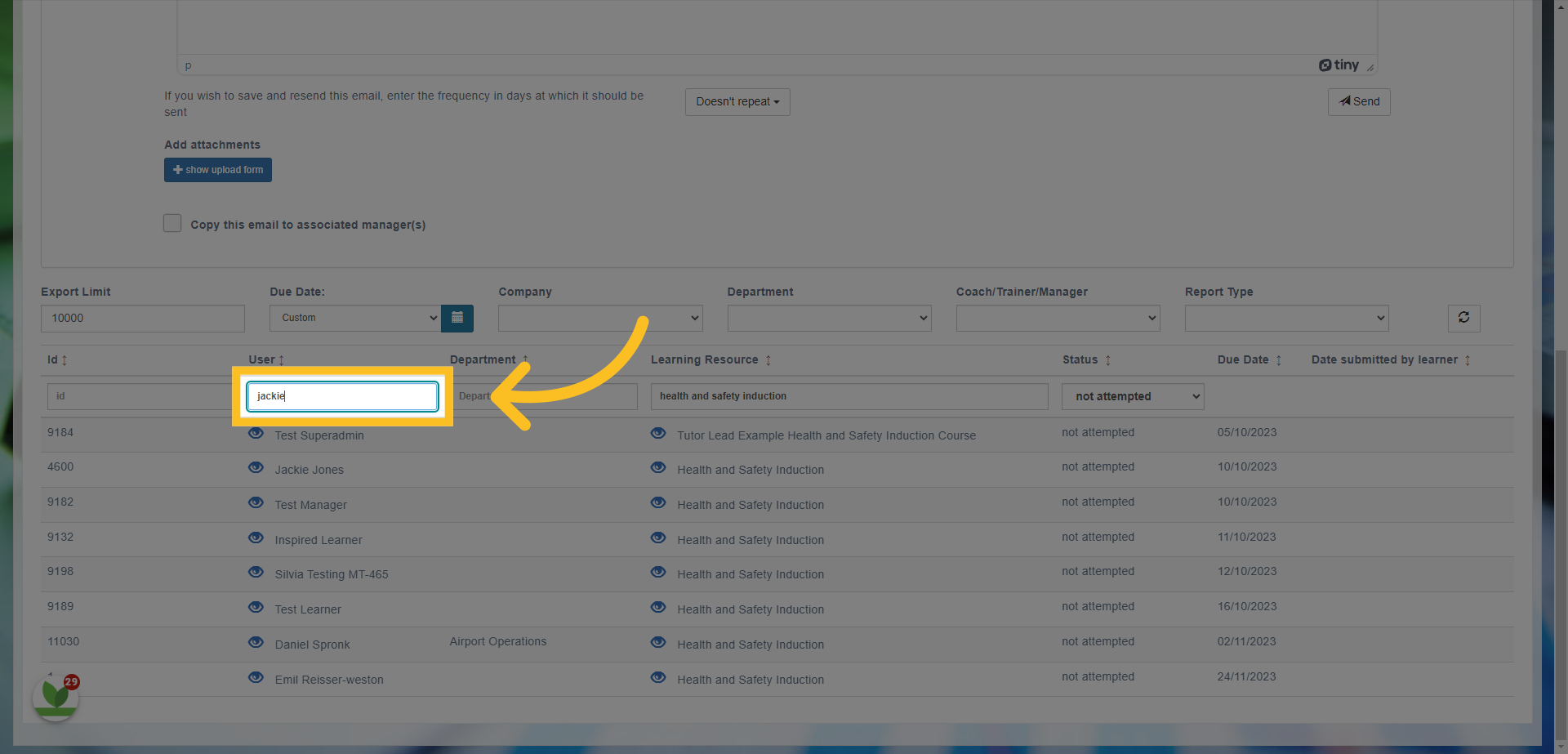Click the Export Limit input field
The image size is (1568, 754).
tap(143, 319)
